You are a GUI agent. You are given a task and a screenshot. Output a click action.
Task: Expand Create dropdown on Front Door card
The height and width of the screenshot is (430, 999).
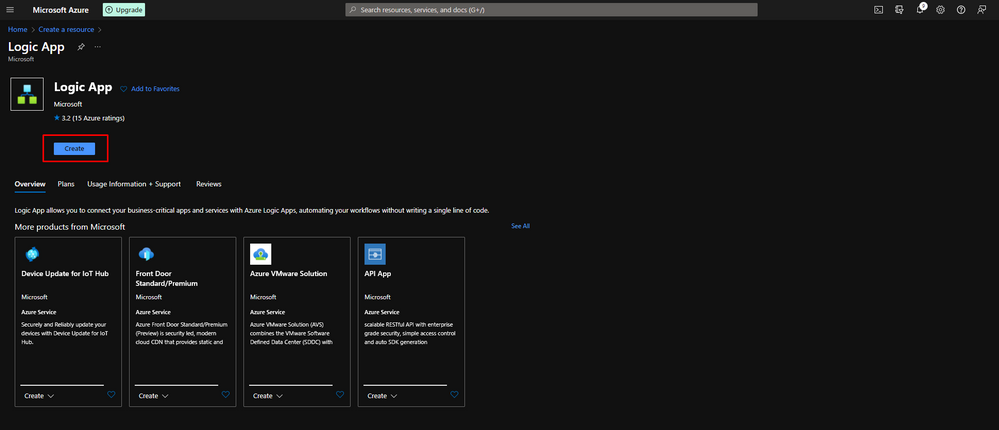pyautogui.click(x=154, y=396)
